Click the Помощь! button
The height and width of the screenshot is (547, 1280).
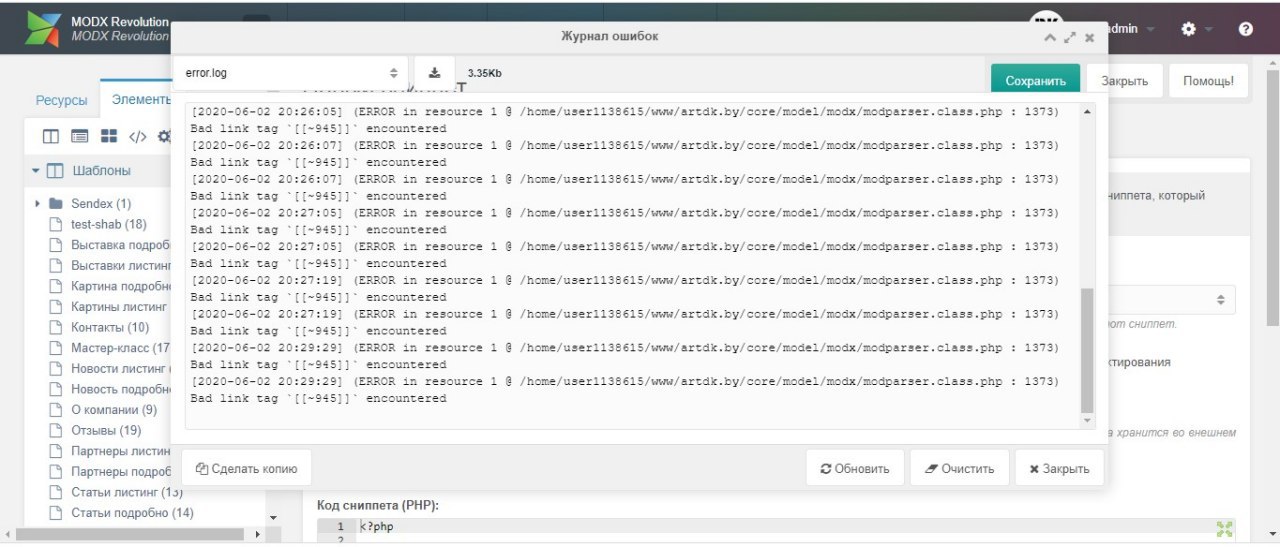(1208, 81)
